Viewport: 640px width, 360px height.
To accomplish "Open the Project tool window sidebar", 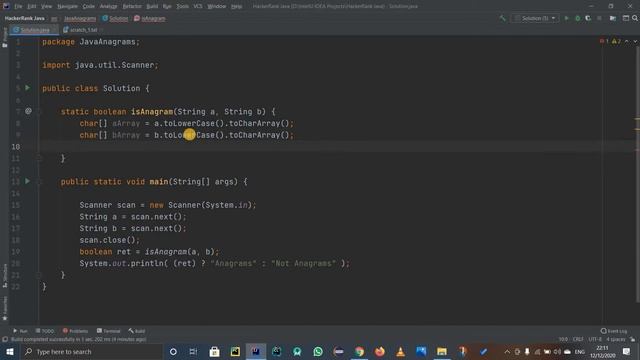I will [x=4, y=38].
